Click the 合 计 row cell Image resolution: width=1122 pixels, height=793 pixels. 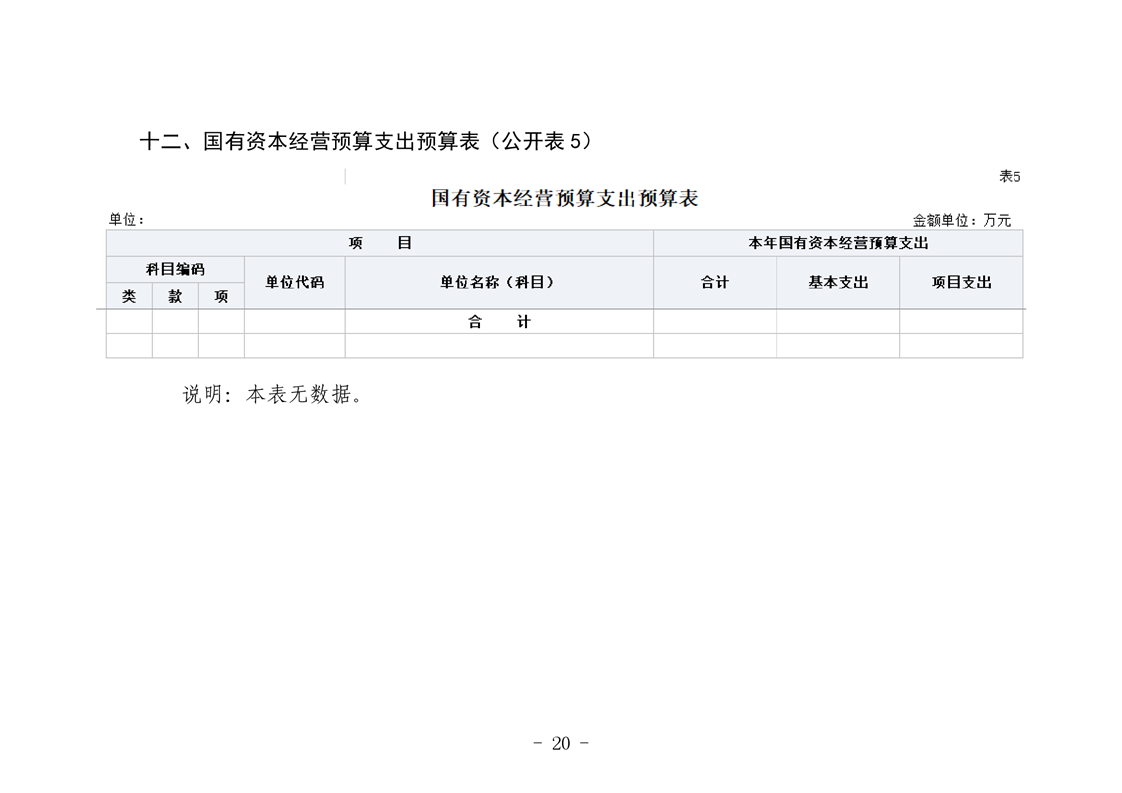click(499, 322)
